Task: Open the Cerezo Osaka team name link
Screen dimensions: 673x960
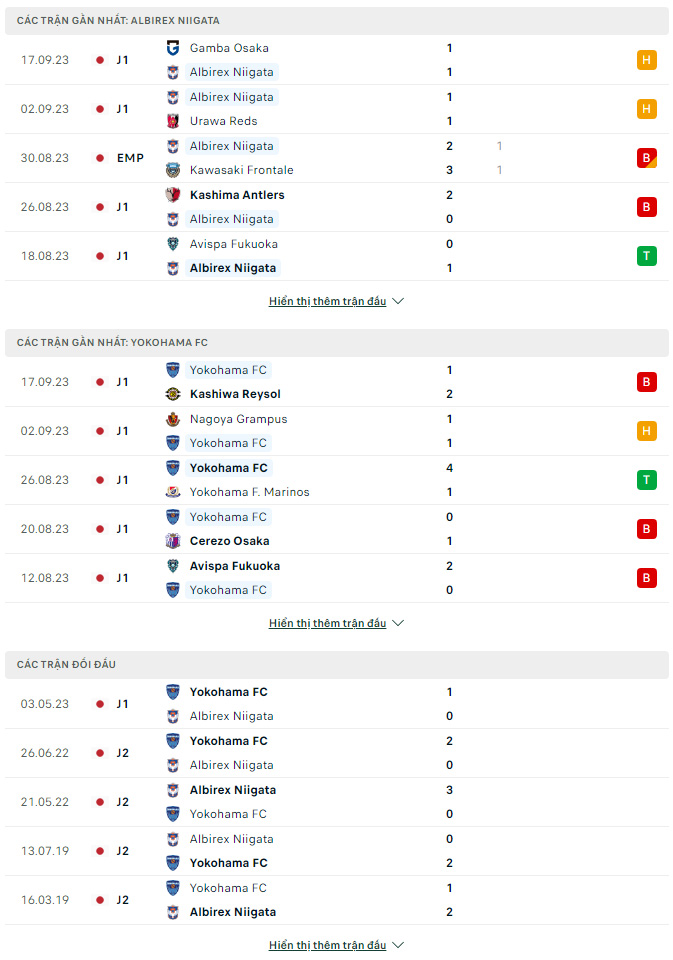Action: click(x=230, y=541)
